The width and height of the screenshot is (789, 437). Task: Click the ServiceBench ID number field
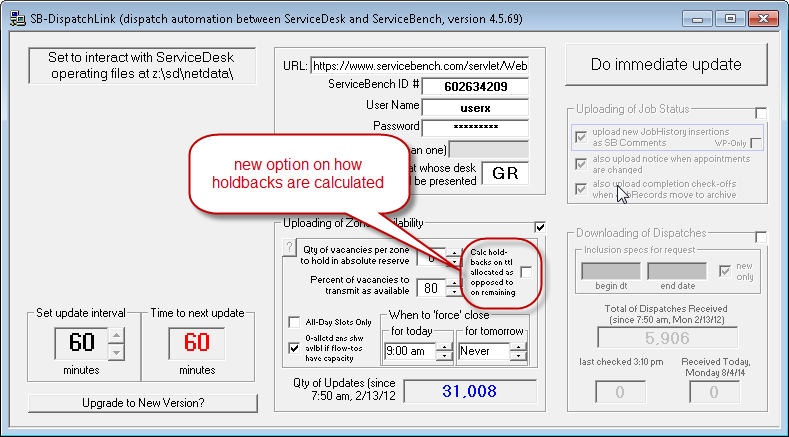(x=474, y=86)
